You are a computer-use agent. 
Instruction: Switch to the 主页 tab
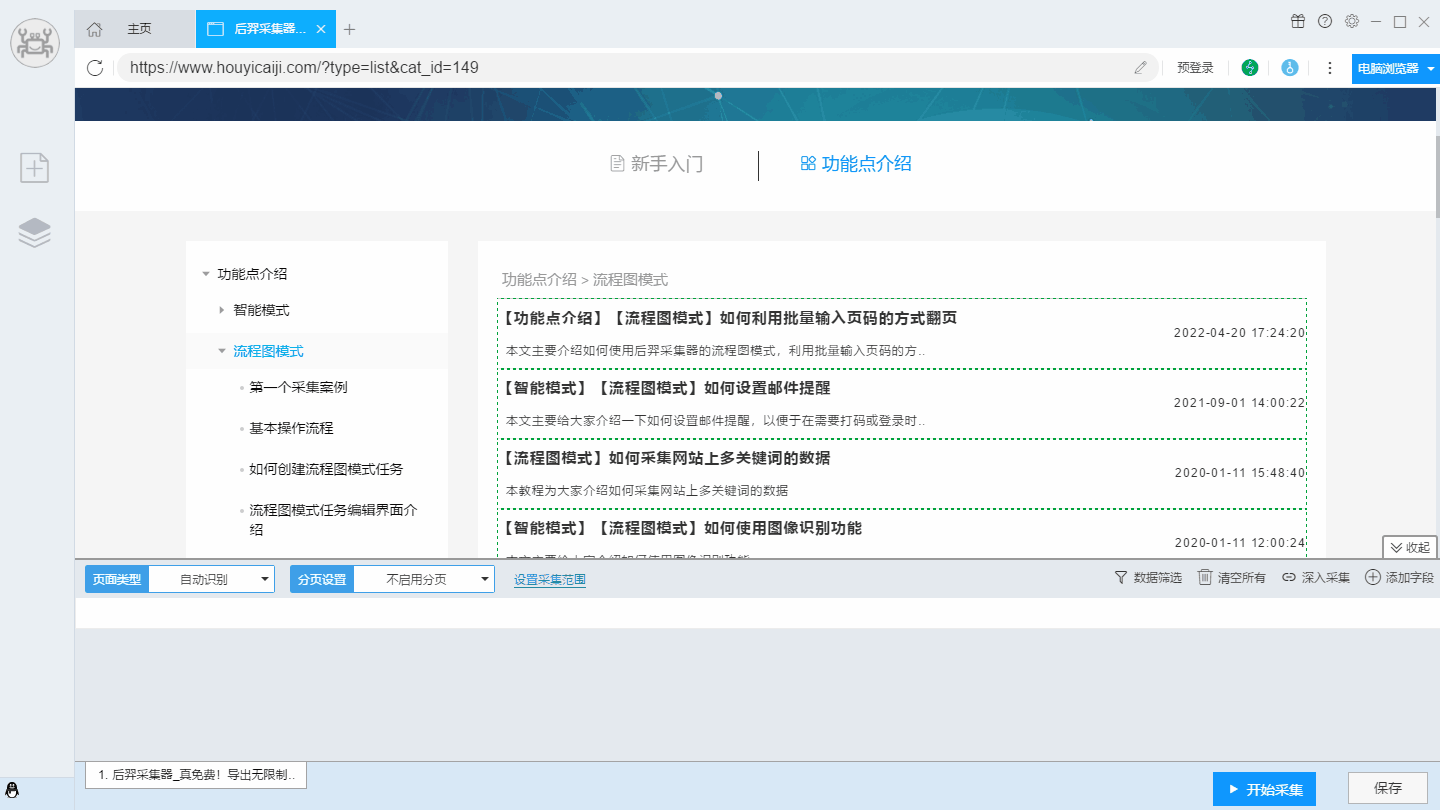(139, 29)
